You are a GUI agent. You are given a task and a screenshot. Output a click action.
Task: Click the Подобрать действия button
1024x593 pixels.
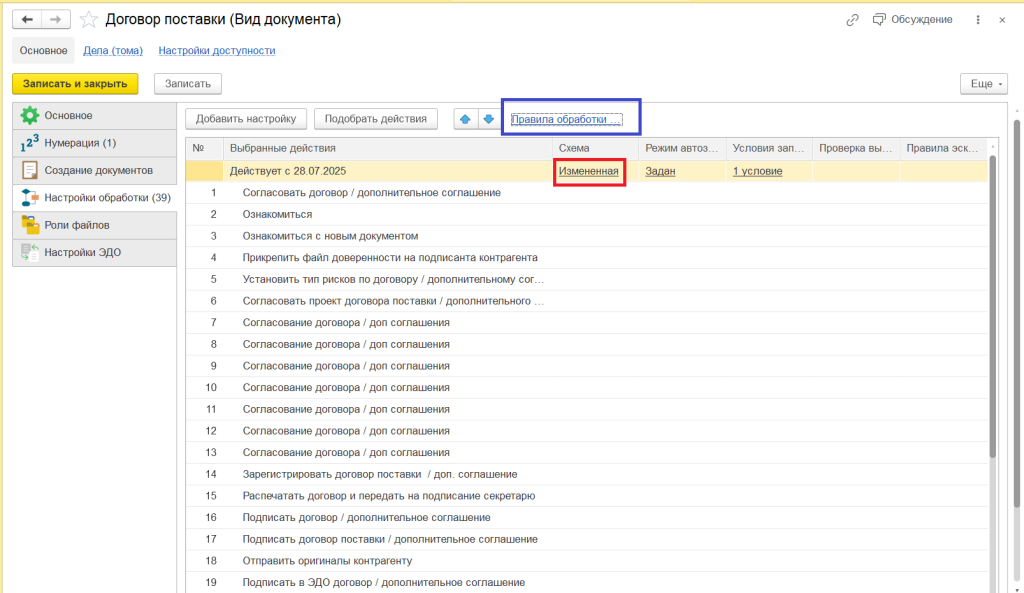(375, 119)
